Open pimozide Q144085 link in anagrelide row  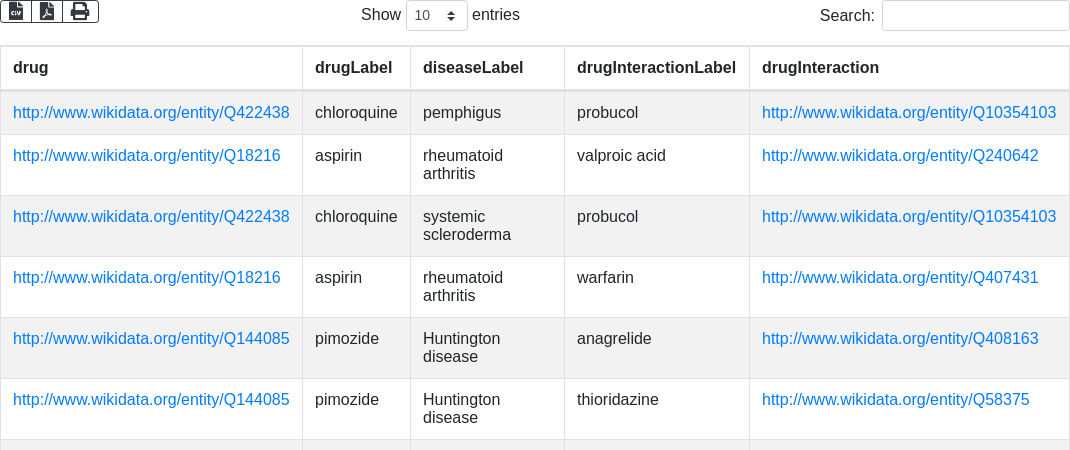pyautogui.click(x=151, y=339)
